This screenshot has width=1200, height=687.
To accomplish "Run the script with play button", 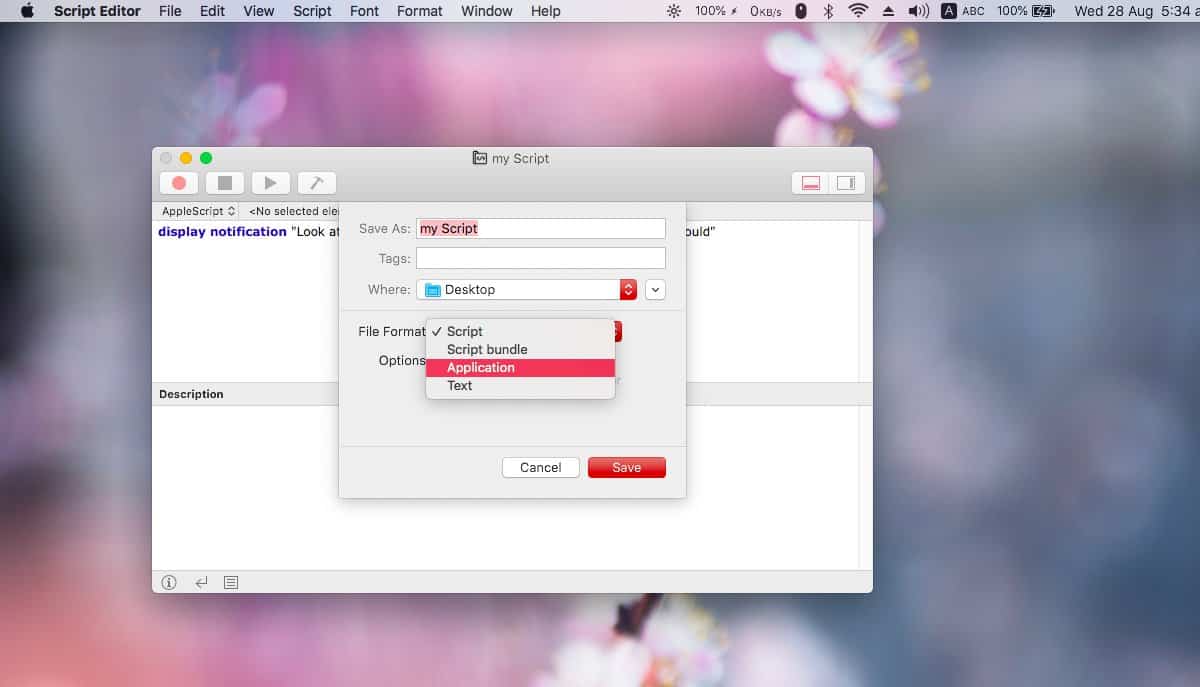I will (x=271, y=183).
